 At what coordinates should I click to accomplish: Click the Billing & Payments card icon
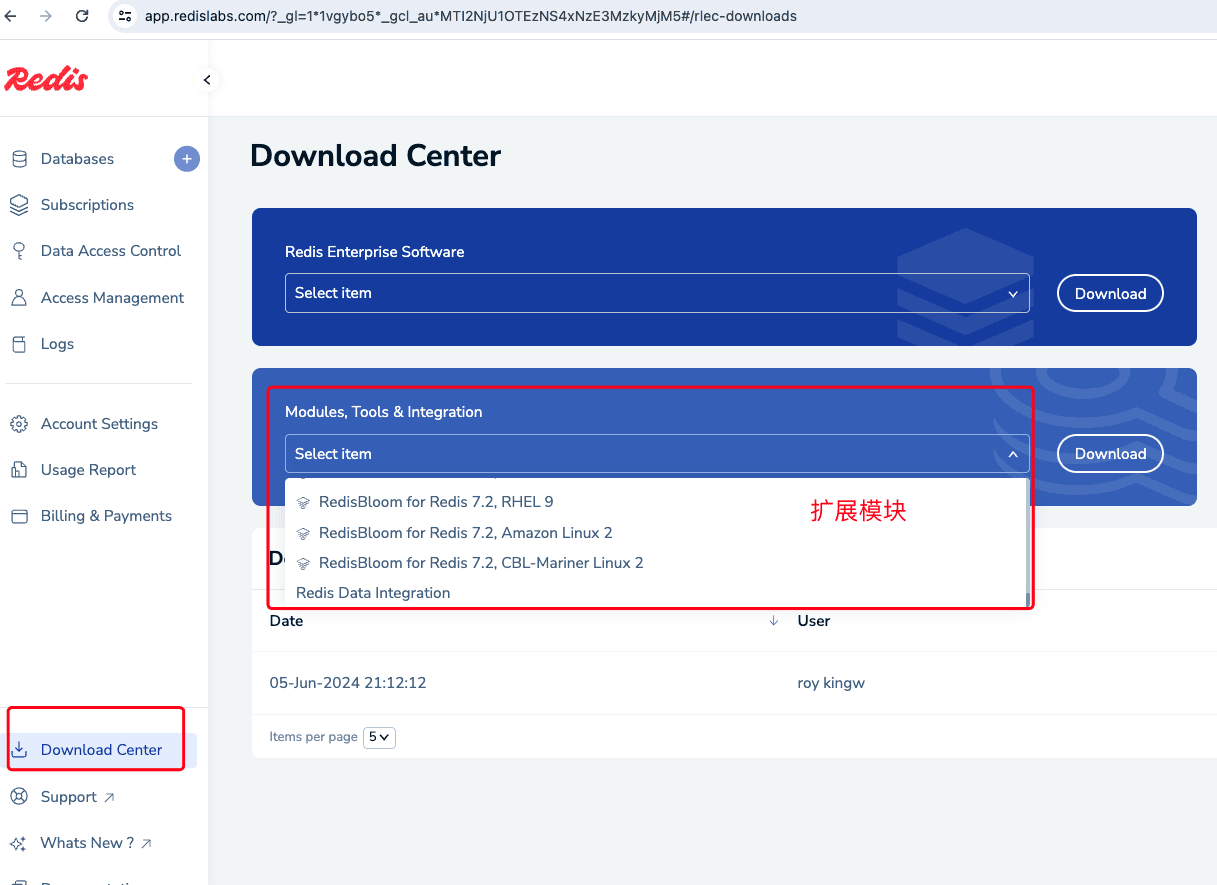pyautogui.click(x=19, y=516)
